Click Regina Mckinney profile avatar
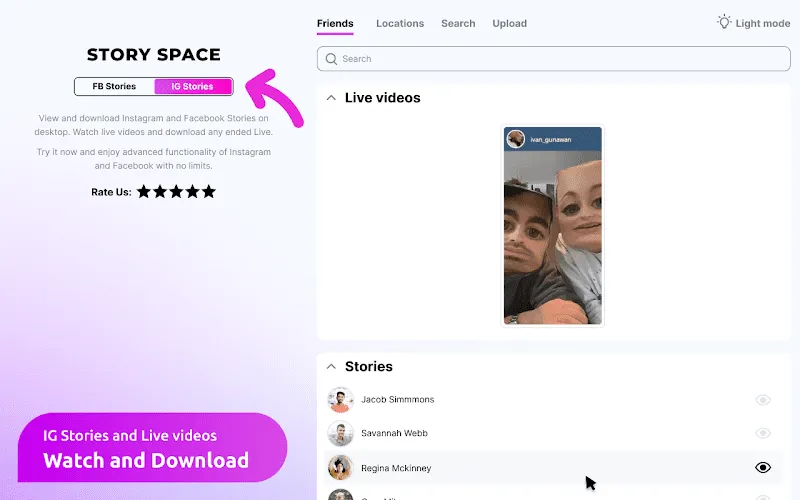 coord(340,468)
